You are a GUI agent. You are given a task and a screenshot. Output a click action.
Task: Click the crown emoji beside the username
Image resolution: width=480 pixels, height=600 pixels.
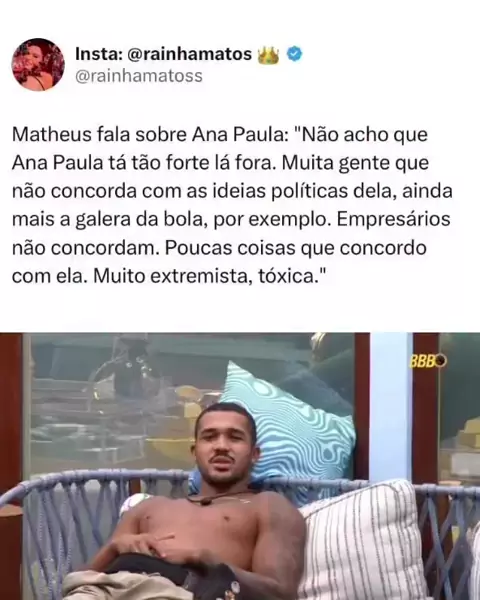point(268,55)
